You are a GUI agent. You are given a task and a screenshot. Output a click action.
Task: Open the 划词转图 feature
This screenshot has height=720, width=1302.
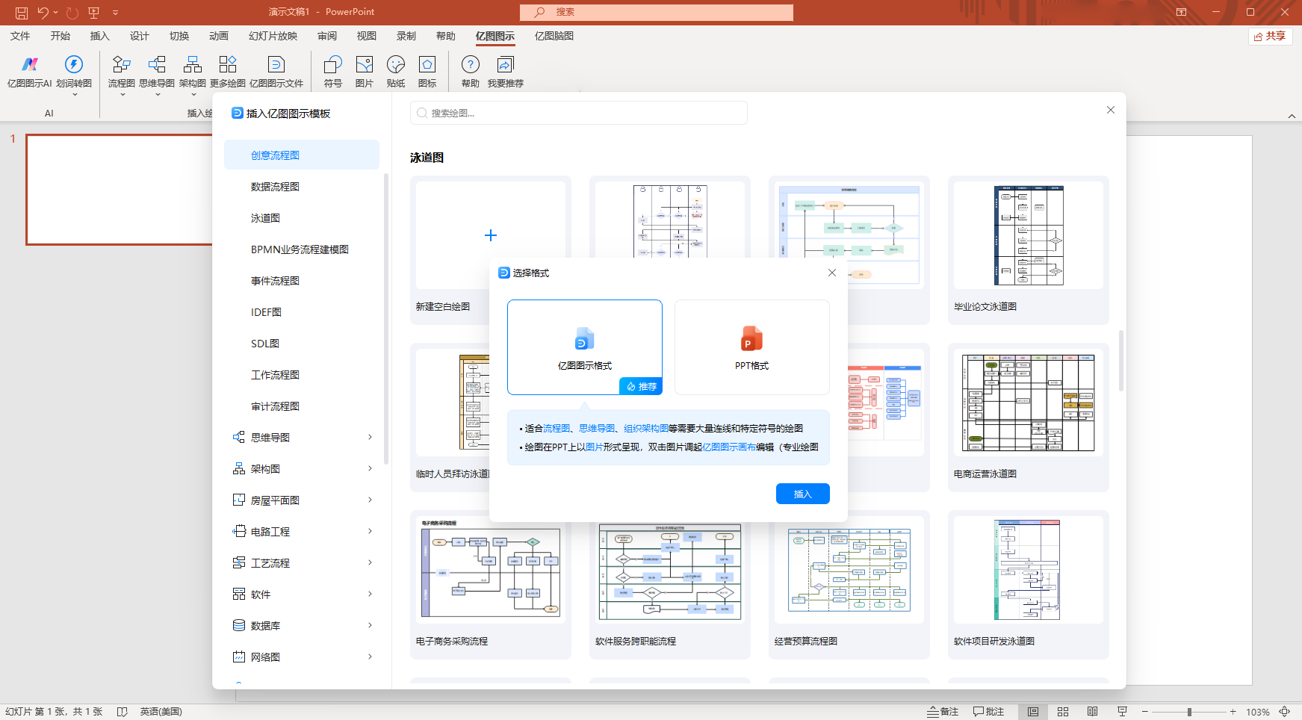pos(73,70)
